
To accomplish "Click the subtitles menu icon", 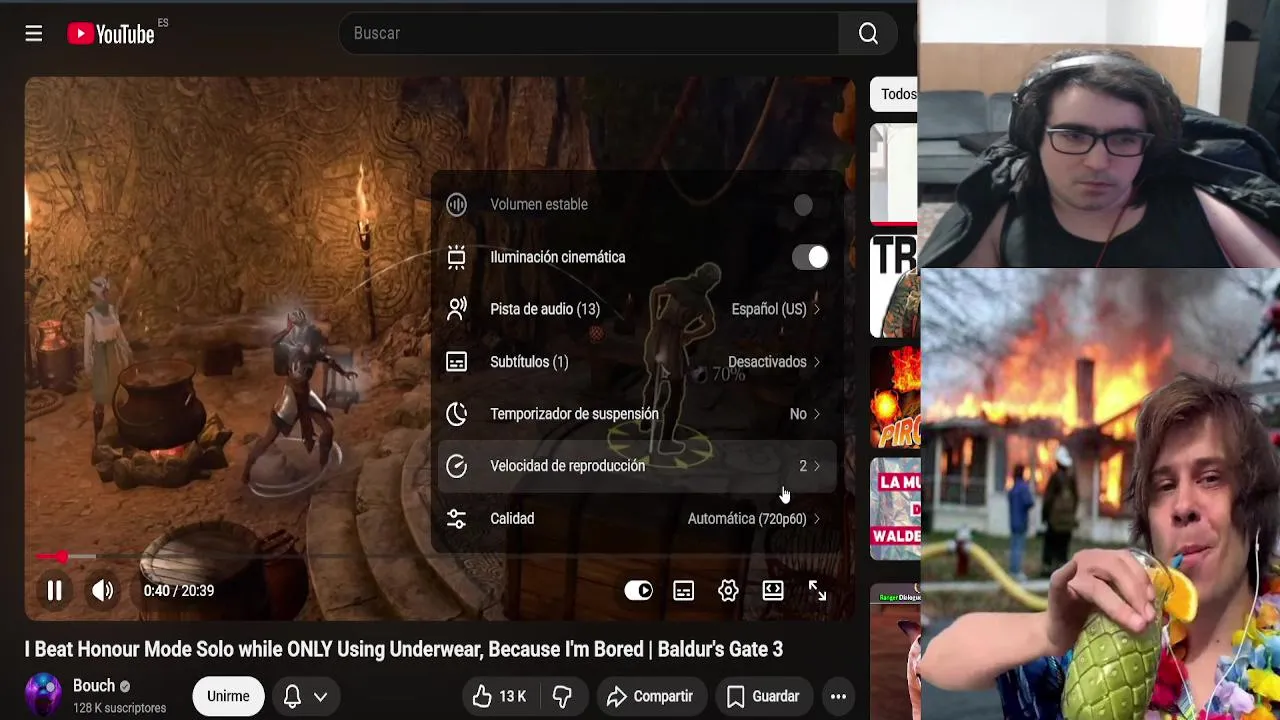I will pos(457,362).
